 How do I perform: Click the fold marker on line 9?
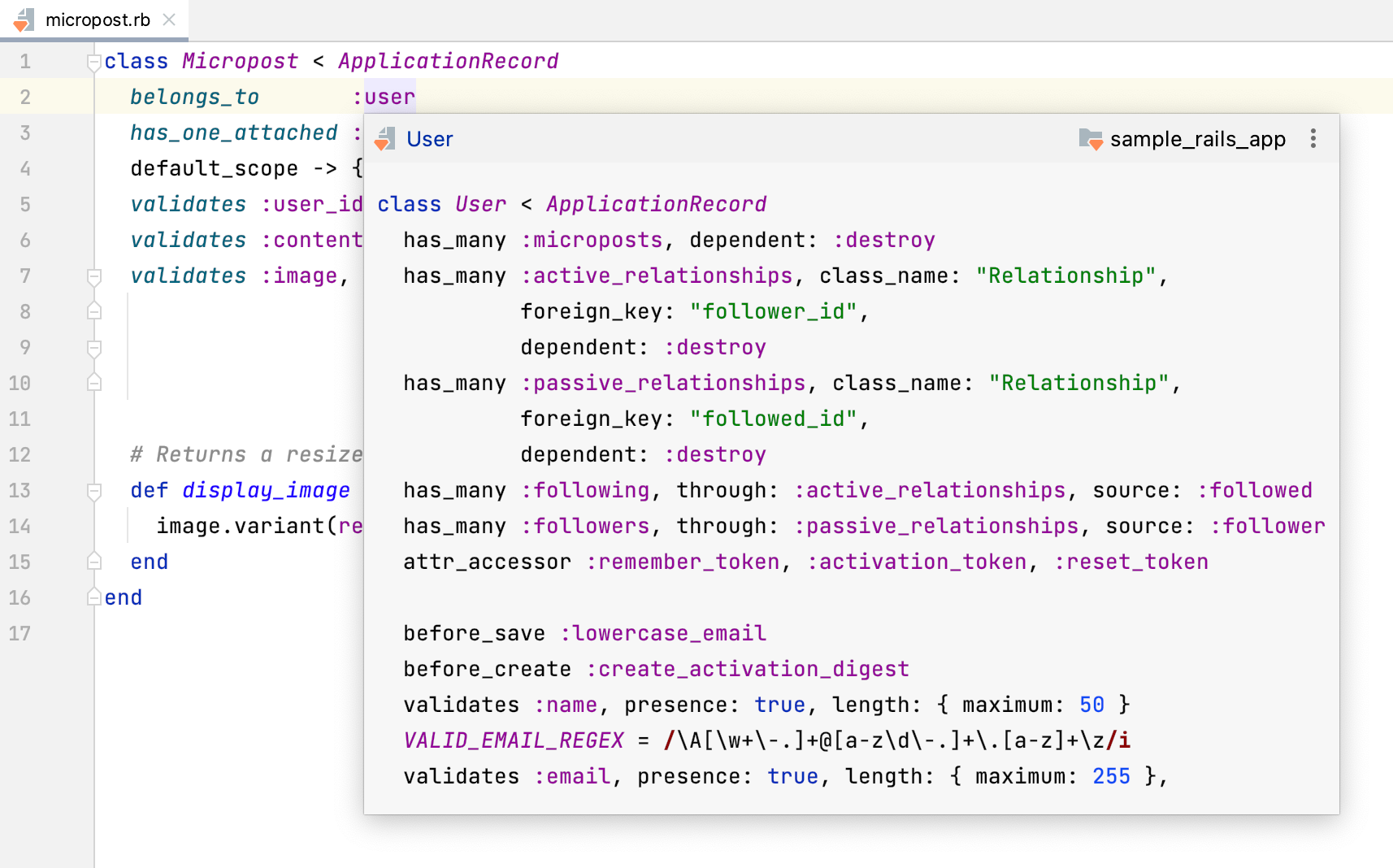94,348
